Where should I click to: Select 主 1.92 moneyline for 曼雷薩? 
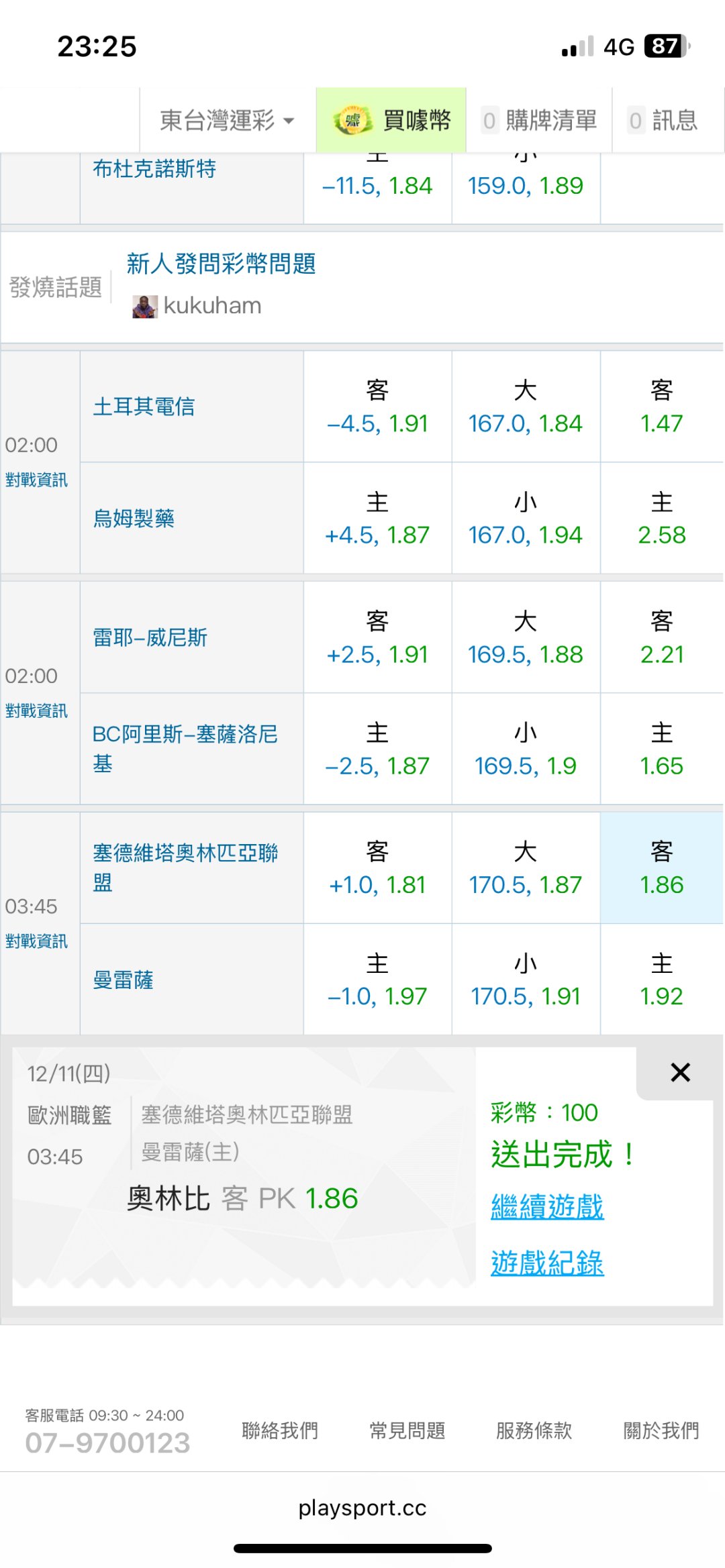(661, 980)
